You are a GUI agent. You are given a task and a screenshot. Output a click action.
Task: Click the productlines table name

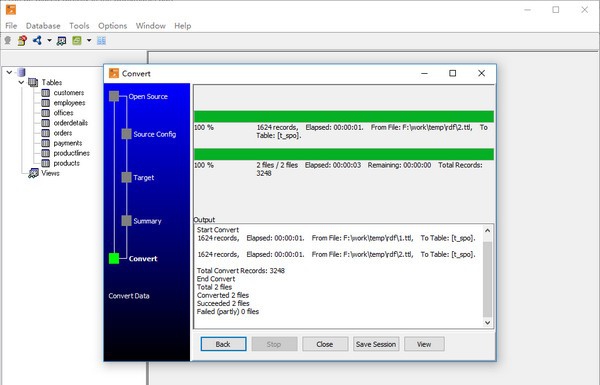pyautogui.click(x=72, y=153)
